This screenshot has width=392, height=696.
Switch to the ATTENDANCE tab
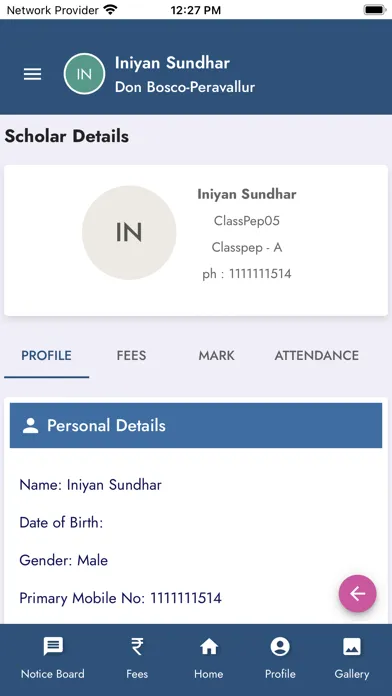pyautogui.click(x=317, y=356)
